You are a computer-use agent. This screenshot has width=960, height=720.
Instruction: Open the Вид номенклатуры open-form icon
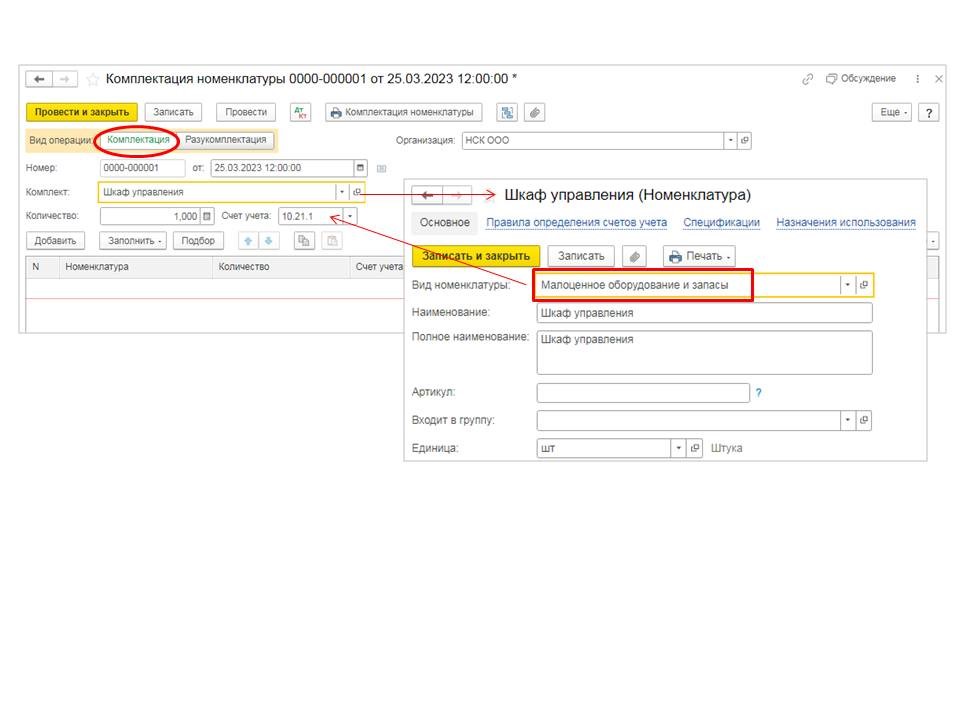point(863,285)
